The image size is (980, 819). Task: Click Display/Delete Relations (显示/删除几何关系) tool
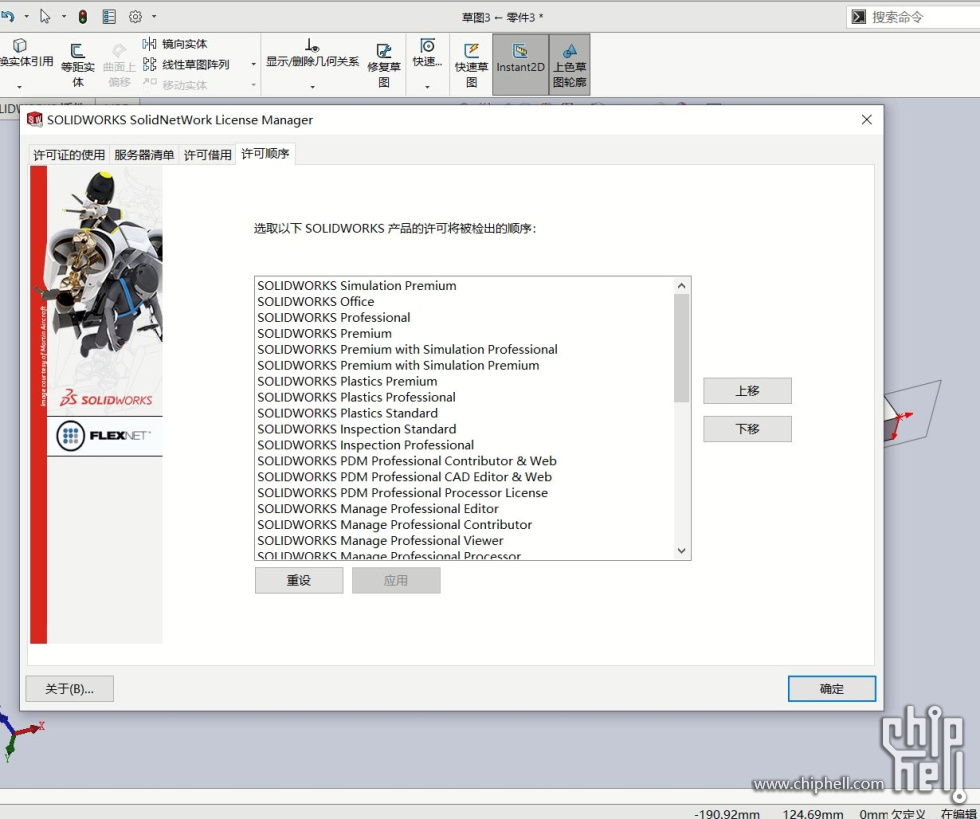point(312,54)
